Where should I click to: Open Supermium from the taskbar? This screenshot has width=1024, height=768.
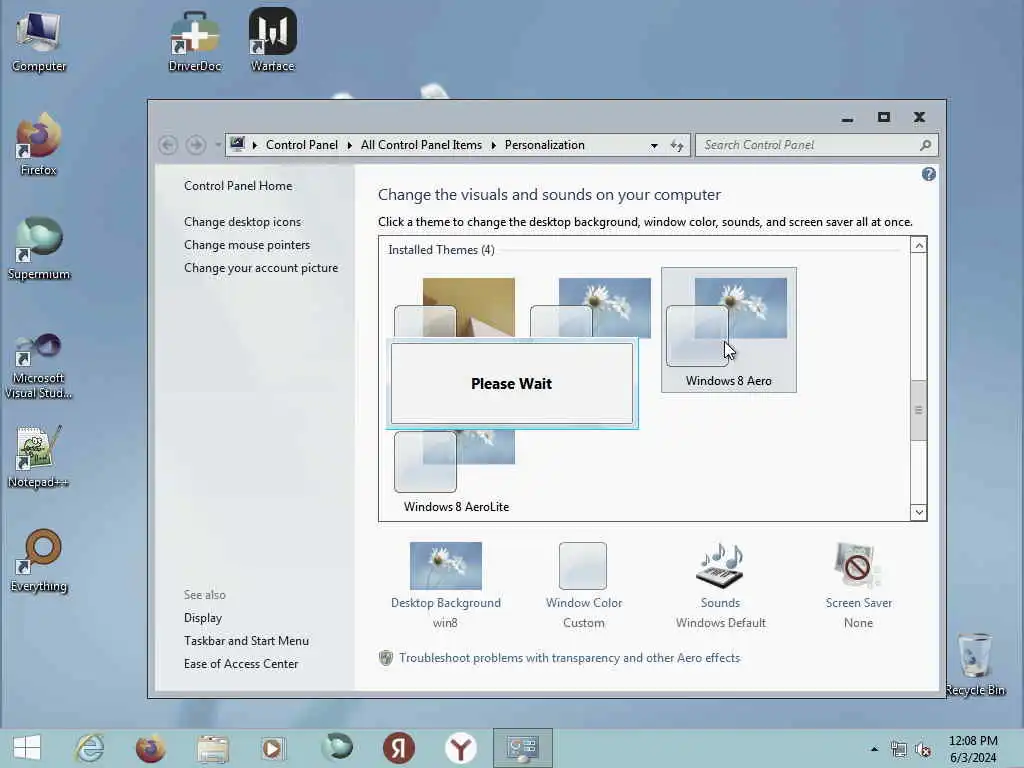pyautogui.click(x=337, y=747)
